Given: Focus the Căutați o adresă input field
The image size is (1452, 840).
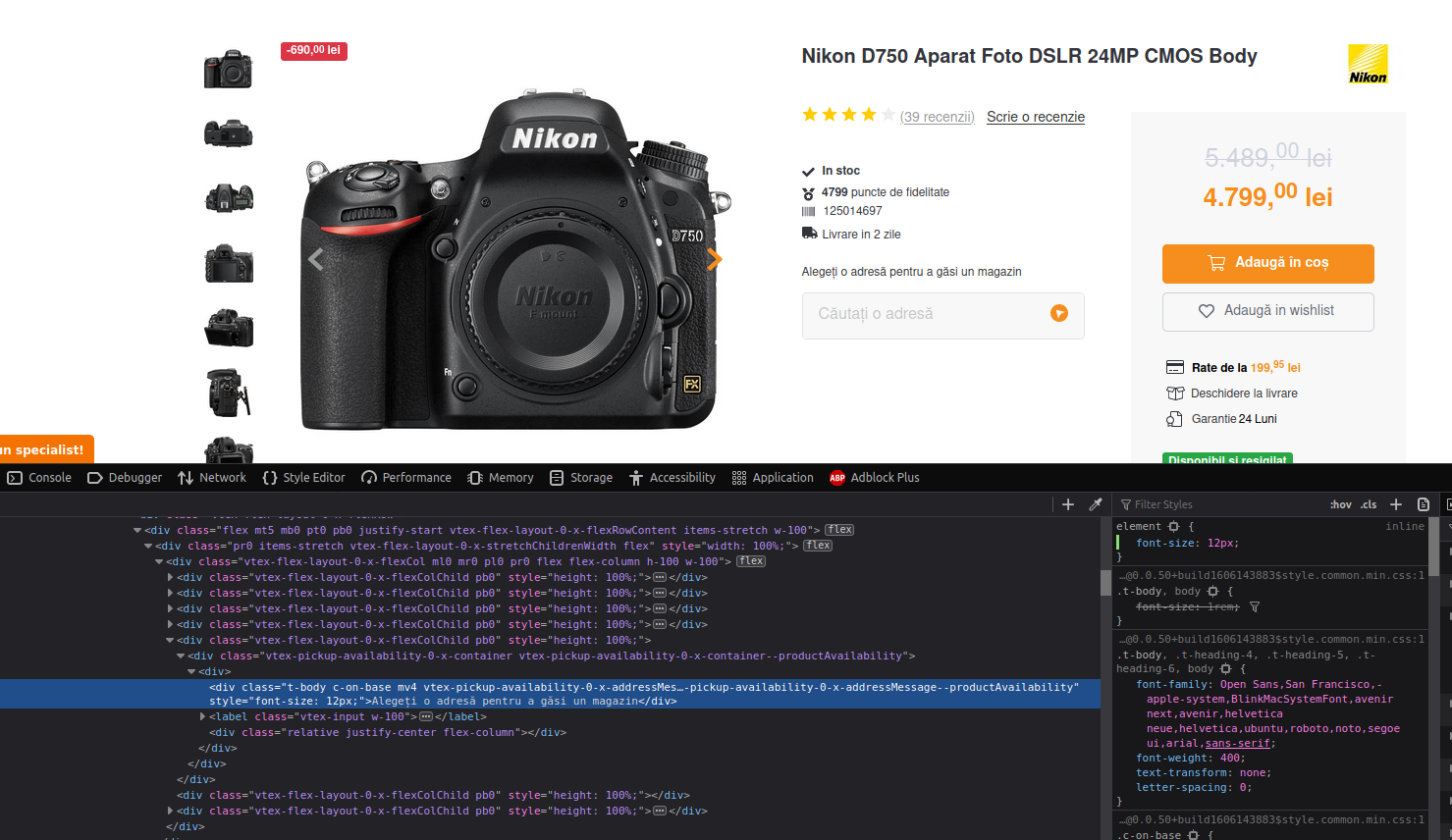Looking at the screenshot, I should 942,315.
